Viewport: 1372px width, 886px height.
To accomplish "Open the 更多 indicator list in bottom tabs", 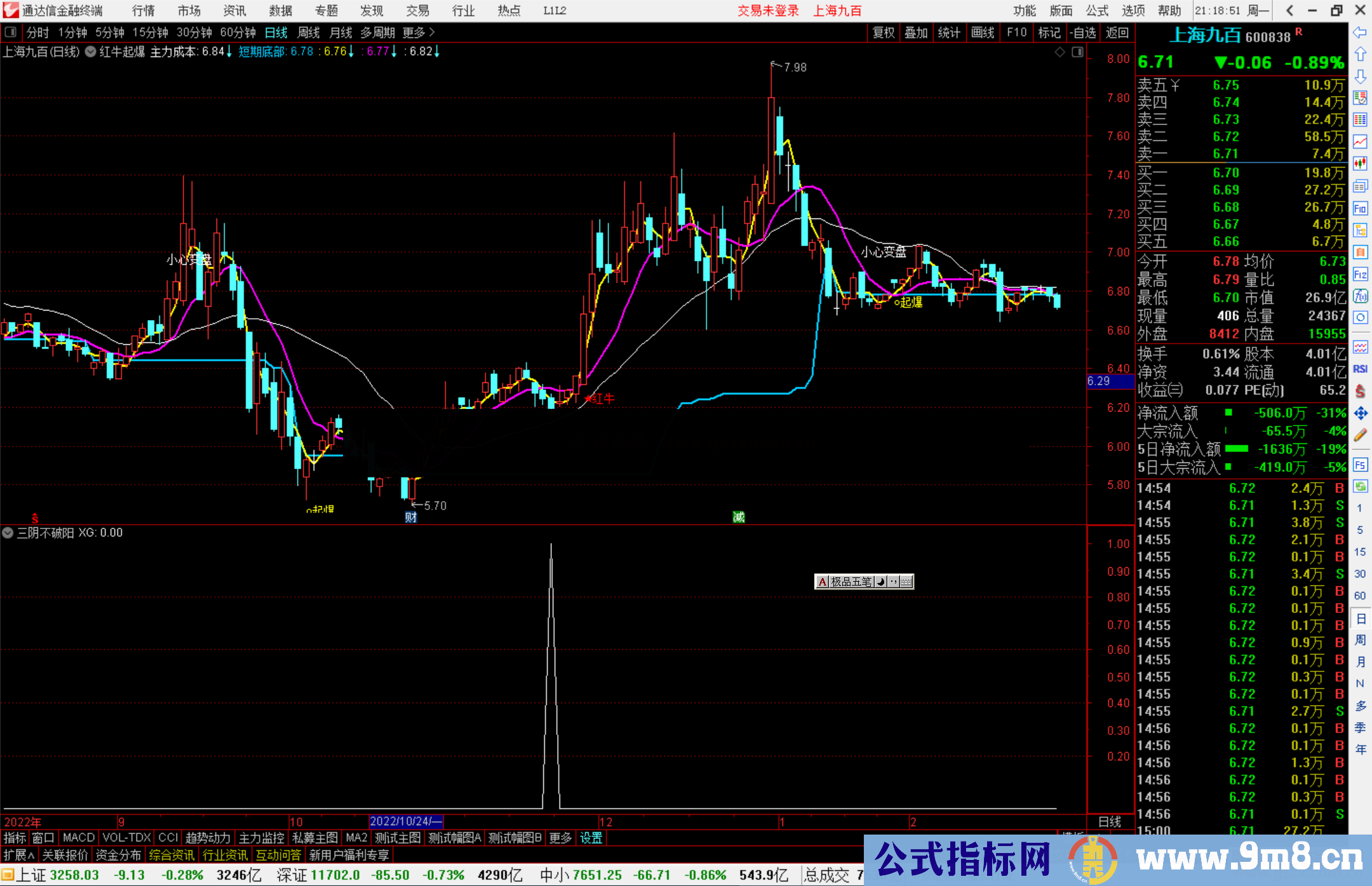I will click(x=560, y=838).
